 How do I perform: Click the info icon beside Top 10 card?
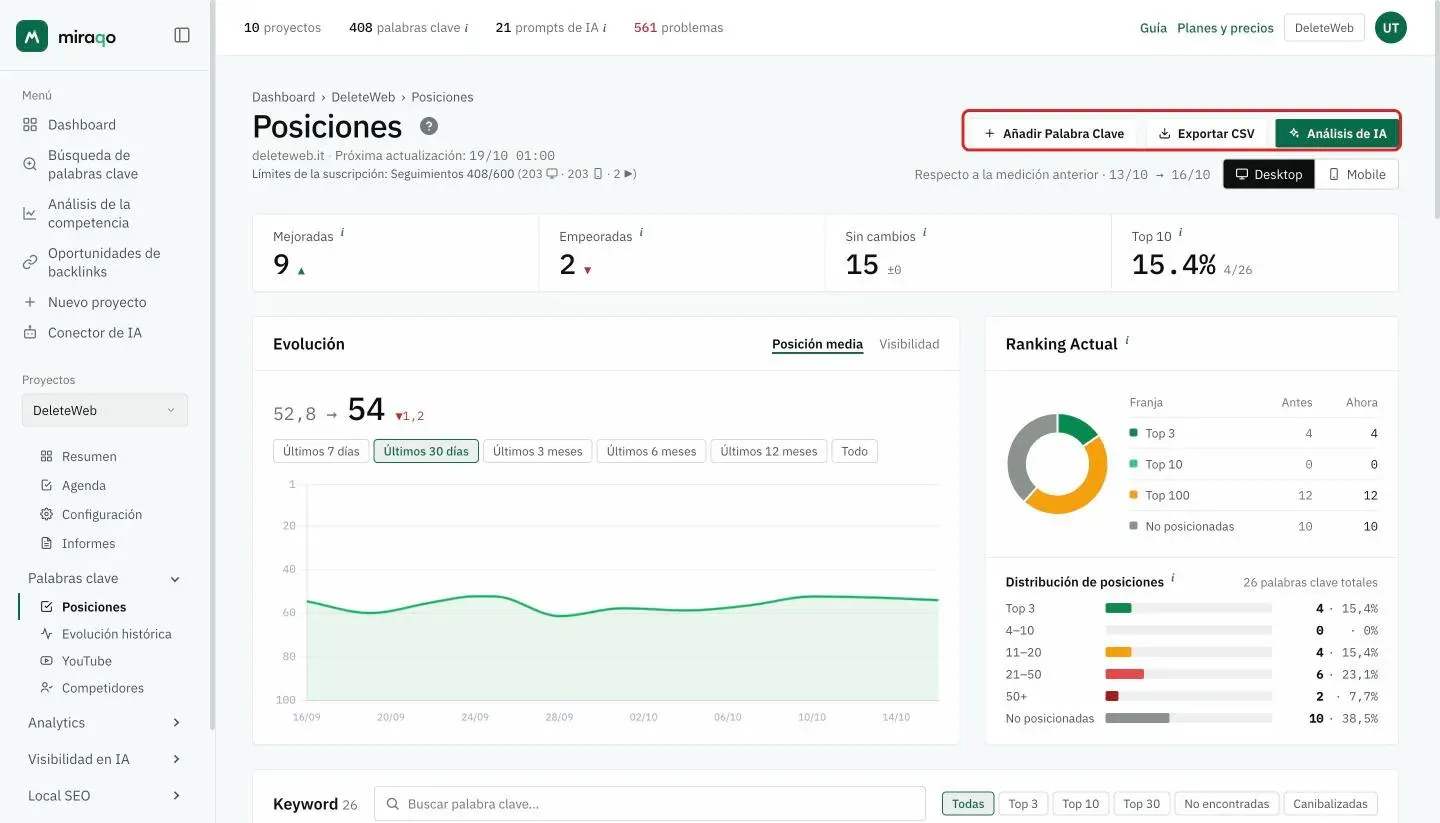1181,232
